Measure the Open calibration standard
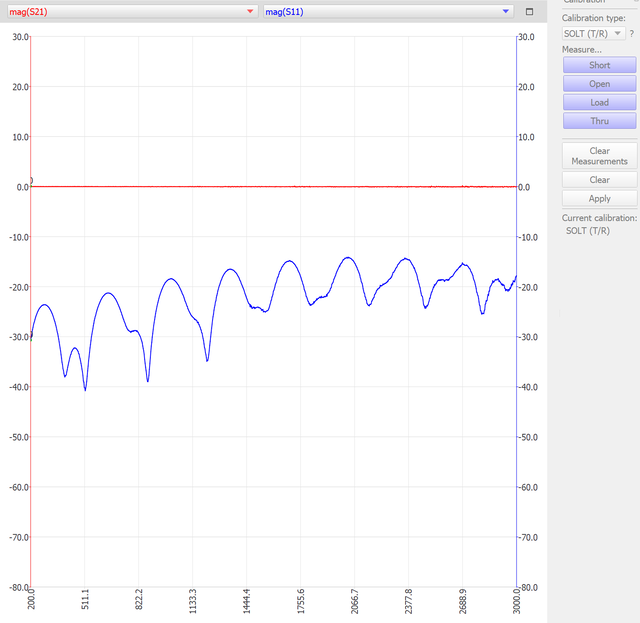Image resolution: width=640 pixels, height=623 pixels. pyautogui.click(x=599, y=84)
